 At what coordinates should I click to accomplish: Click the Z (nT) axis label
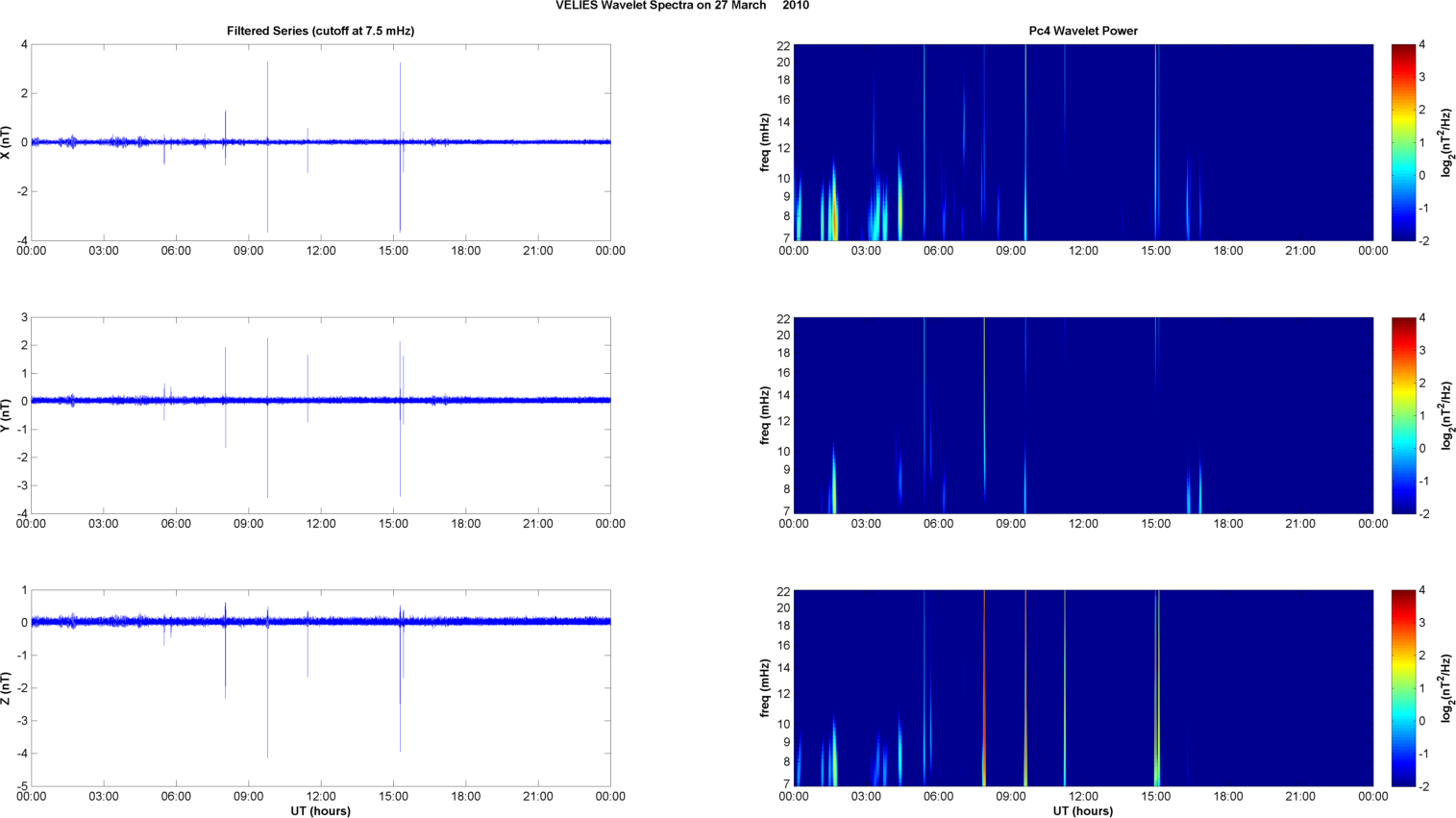(x=7, y=688)
